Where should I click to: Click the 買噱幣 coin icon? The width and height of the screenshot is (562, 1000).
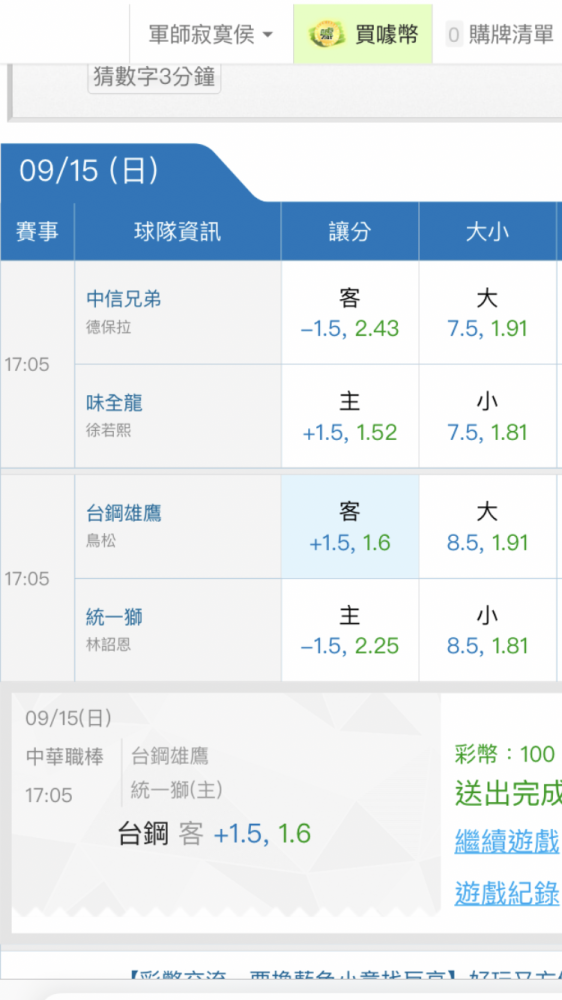coord(327,34)
